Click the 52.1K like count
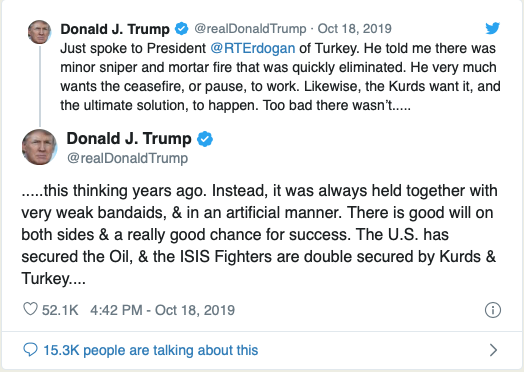524x372 pixels. click(x=60, y=310)
